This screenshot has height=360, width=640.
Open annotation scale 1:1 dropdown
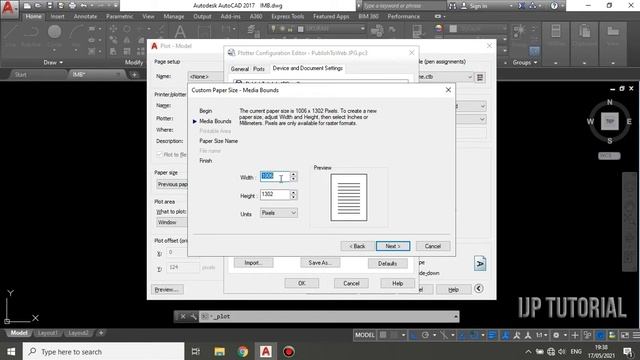(x=542, y=335)
